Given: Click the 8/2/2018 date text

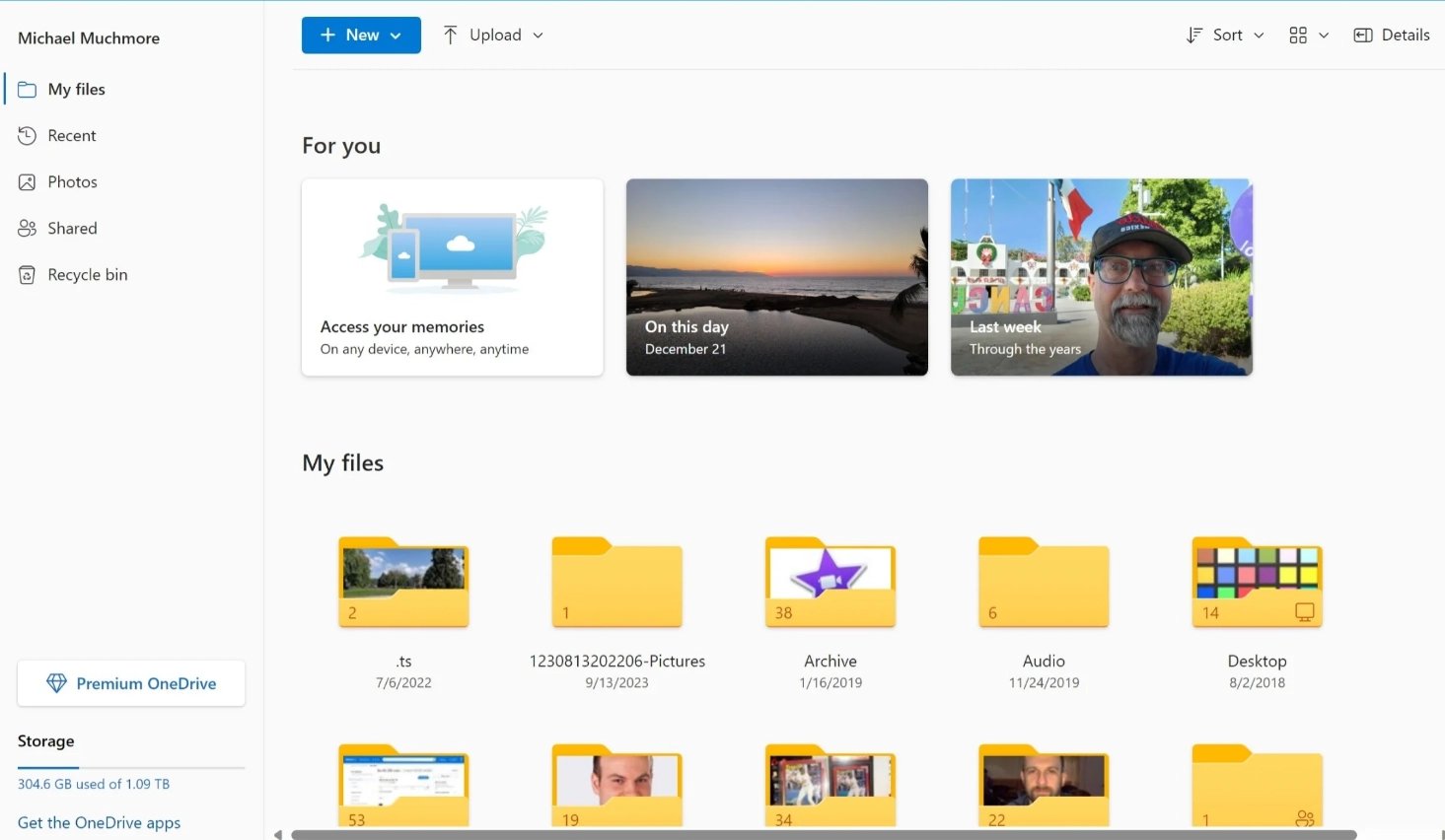Looking at the screenshot, I should (1258, 682).
